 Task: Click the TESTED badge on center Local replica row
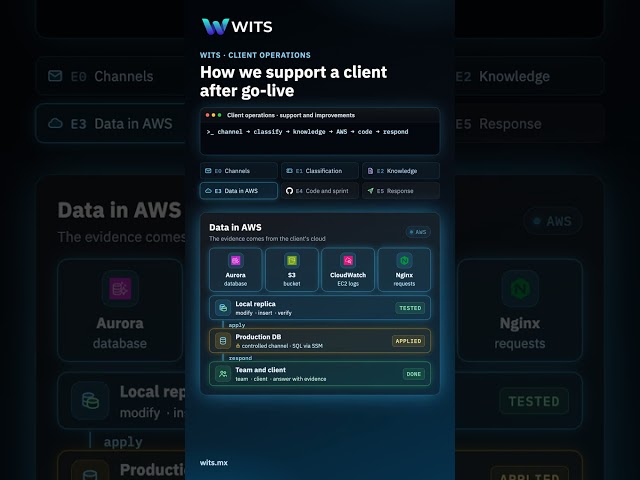(x=410, y=308)
